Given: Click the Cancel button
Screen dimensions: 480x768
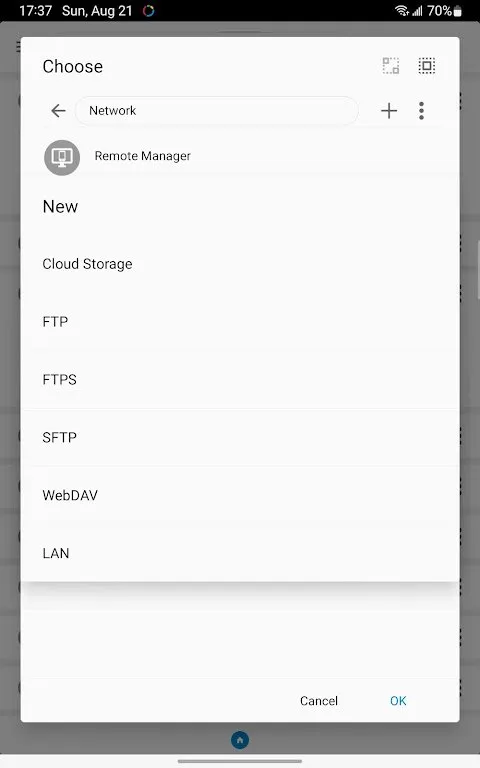Looking at the screenshot, I should (319, 701).
